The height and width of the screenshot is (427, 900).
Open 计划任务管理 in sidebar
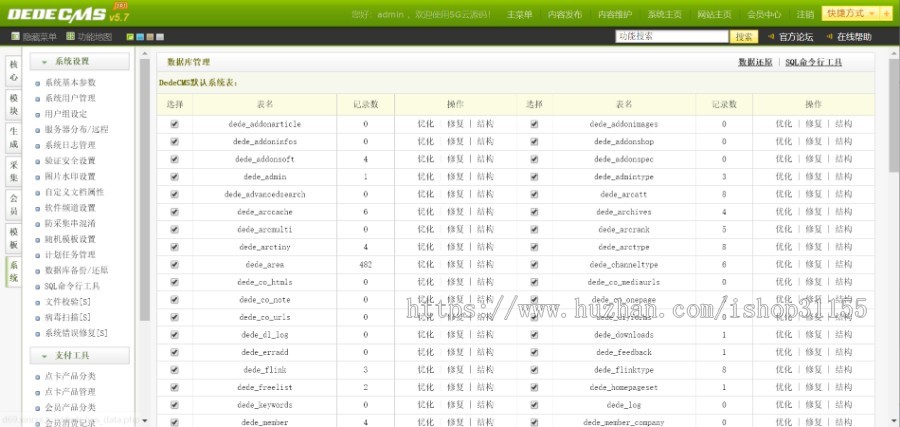(70, 254)
